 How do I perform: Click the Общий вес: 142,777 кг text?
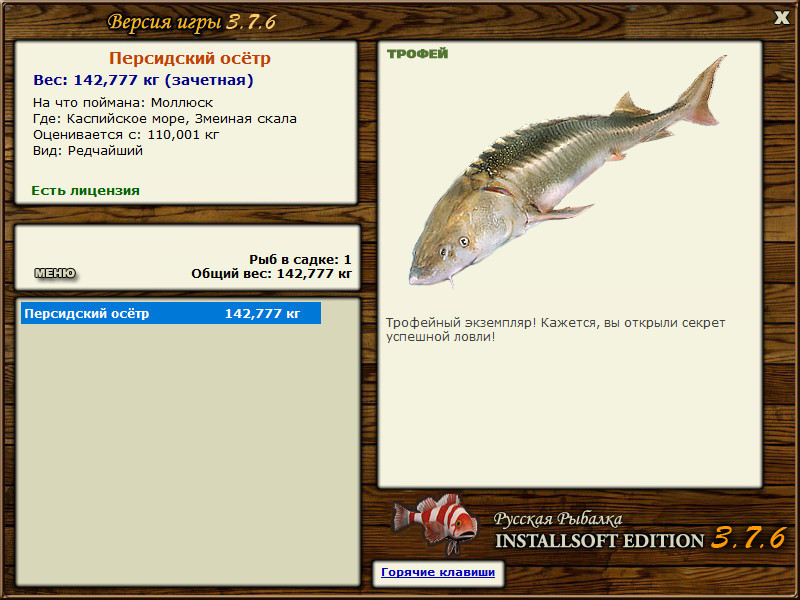(271, 274)
